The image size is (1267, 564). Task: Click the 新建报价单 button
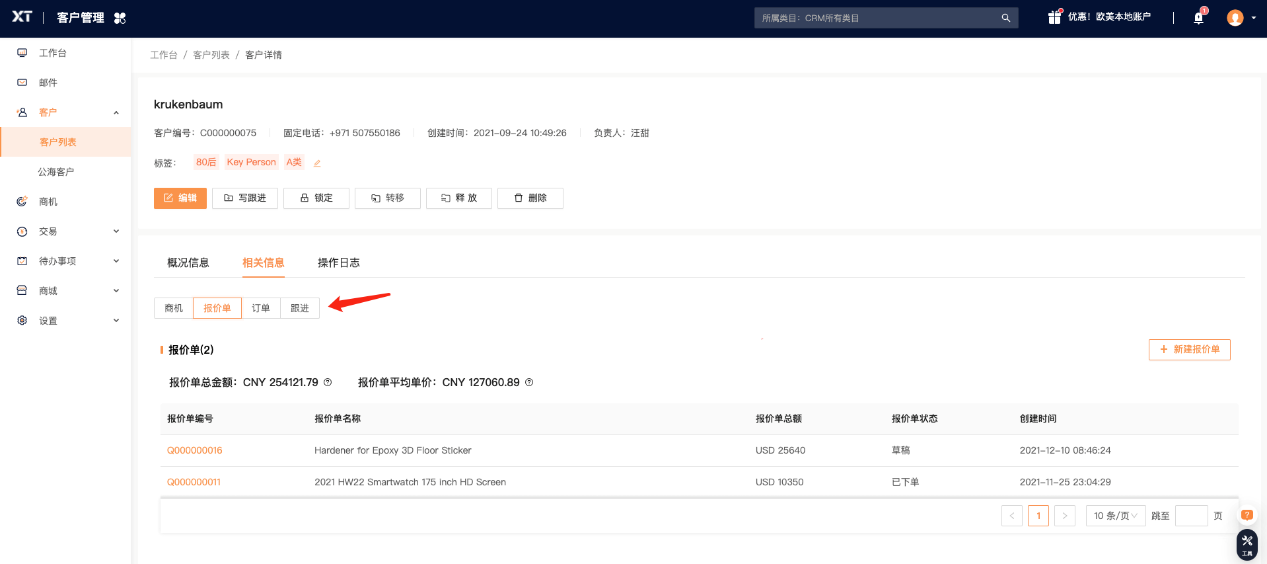(1190, 349)
